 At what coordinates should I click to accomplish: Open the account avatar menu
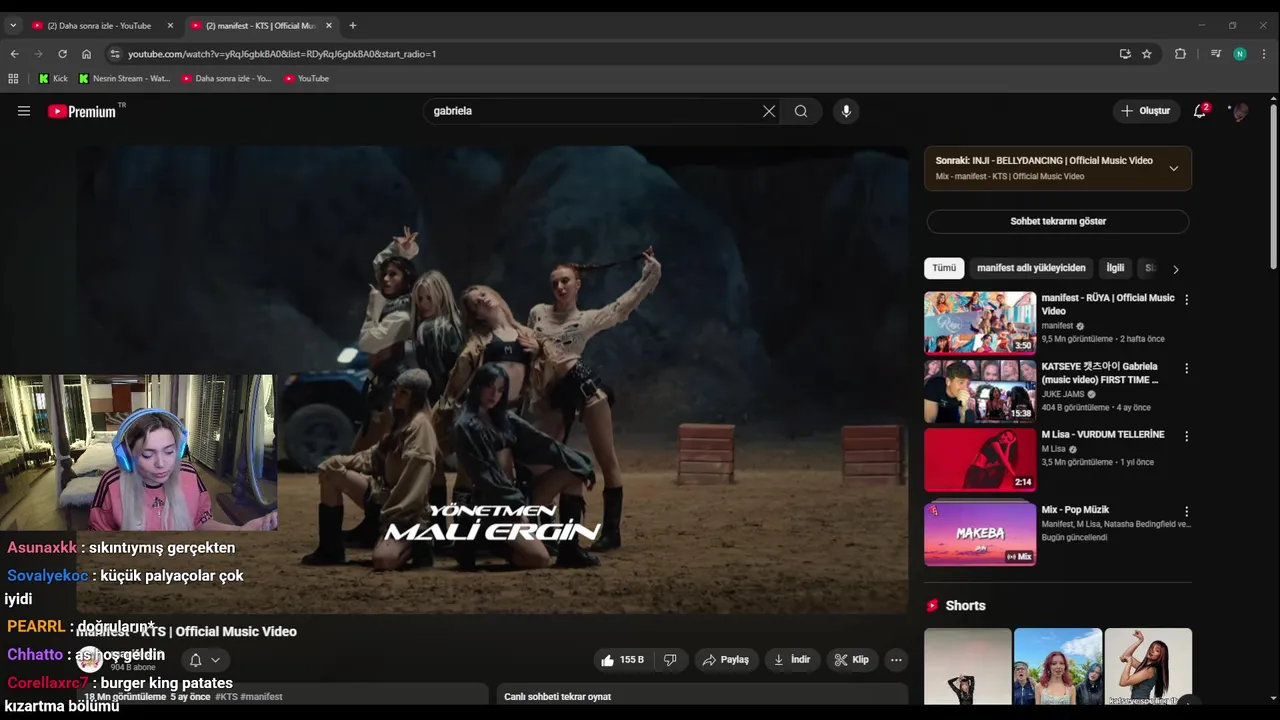(x=1239, y=111)
